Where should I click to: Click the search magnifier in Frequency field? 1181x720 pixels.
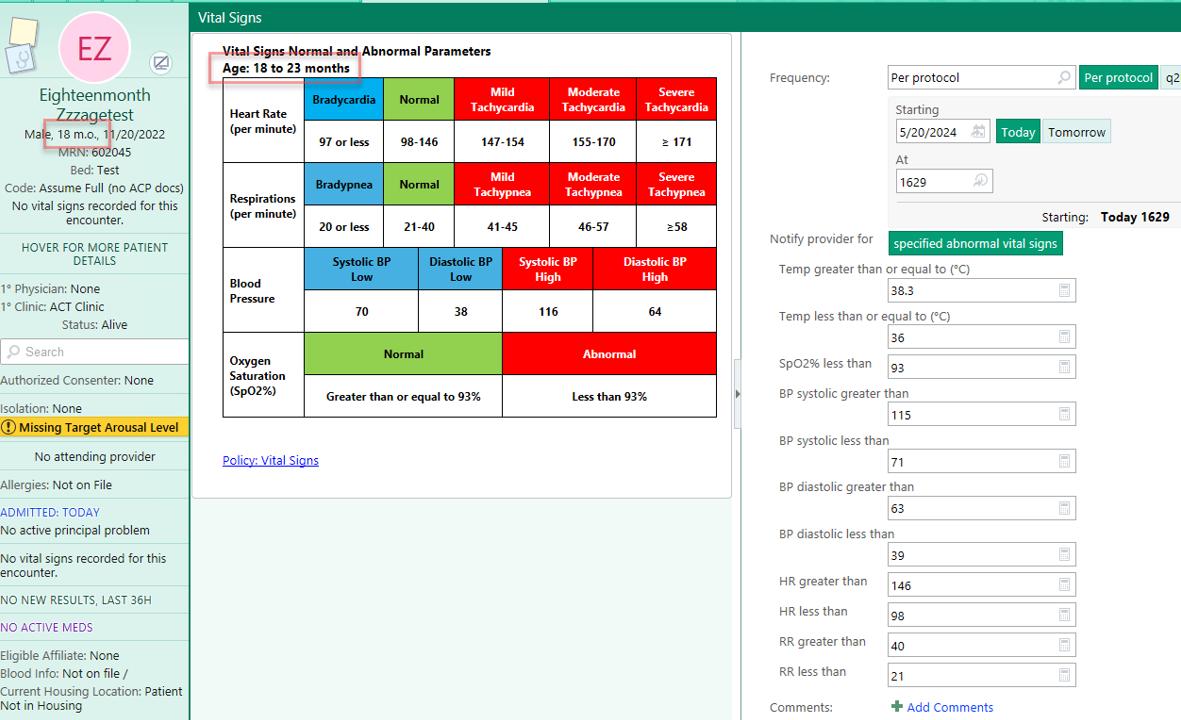pos(1064,77)
